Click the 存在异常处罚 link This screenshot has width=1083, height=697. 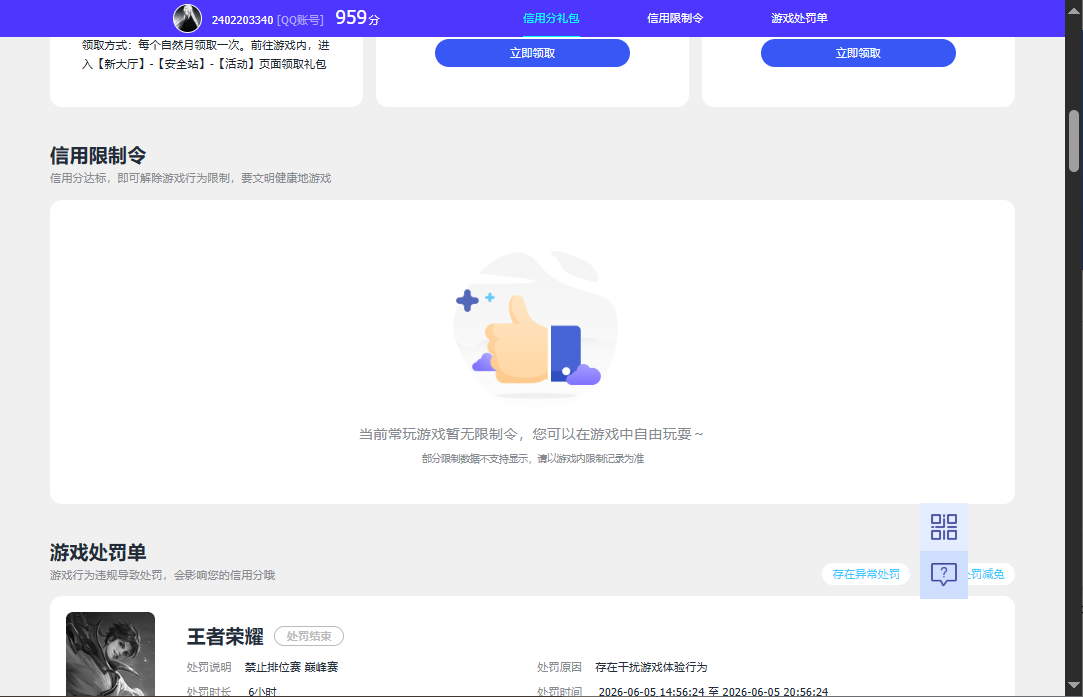point(865,574)
